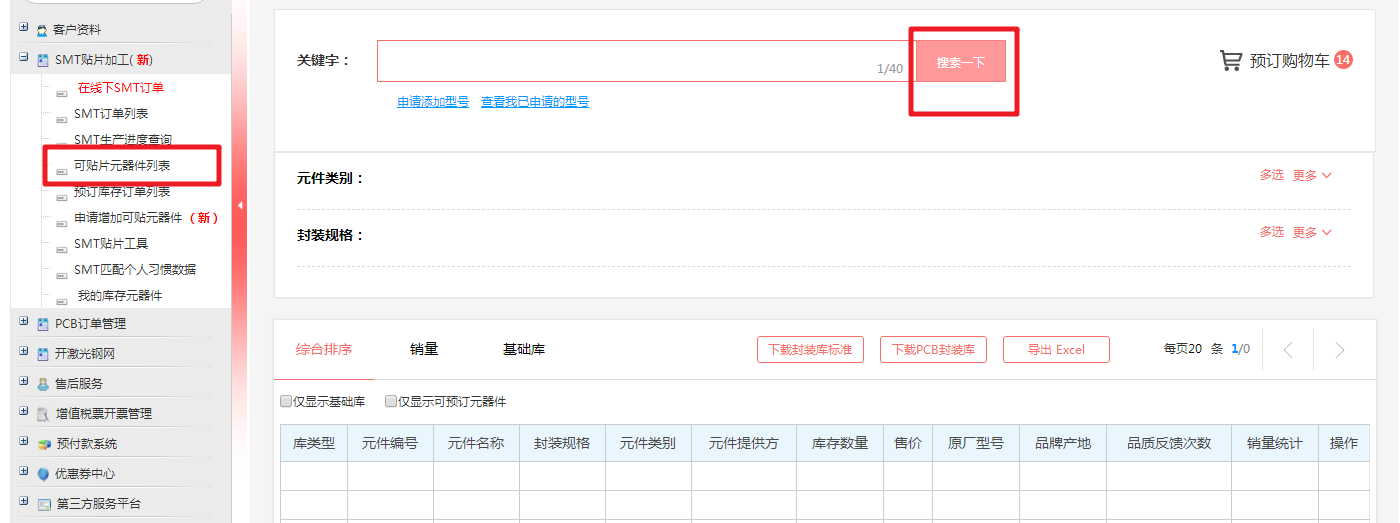This screenshot has width=1400, height=523.
Task: Switch to the 基础库 tab
Action: click(x=523, y=349)
